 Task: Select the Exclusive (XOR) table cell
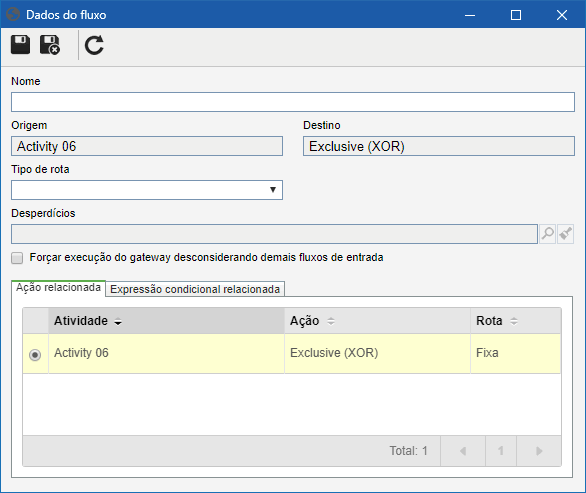(377, 353)
